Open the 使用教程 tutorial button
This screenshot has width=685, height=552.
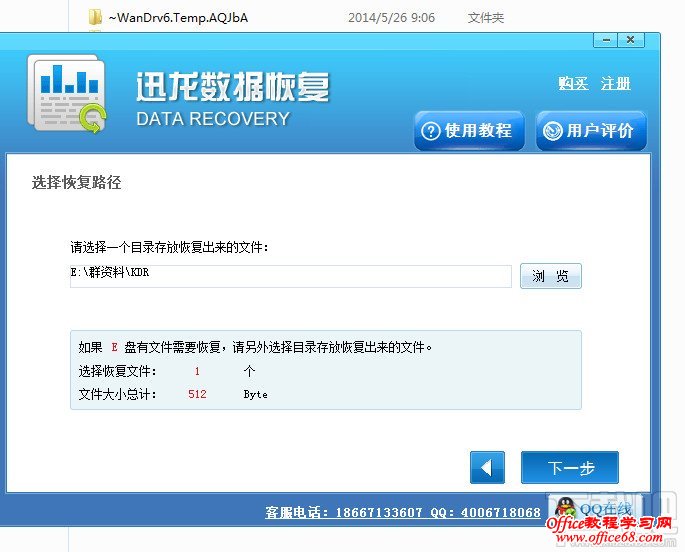[469, 131]
